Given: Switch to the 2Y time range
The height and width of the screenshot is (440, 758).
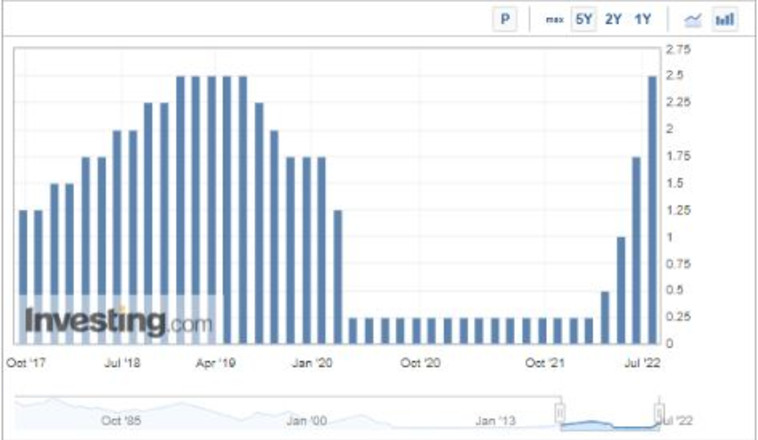Looking at the screenshot, I should [x=613, y=19].
